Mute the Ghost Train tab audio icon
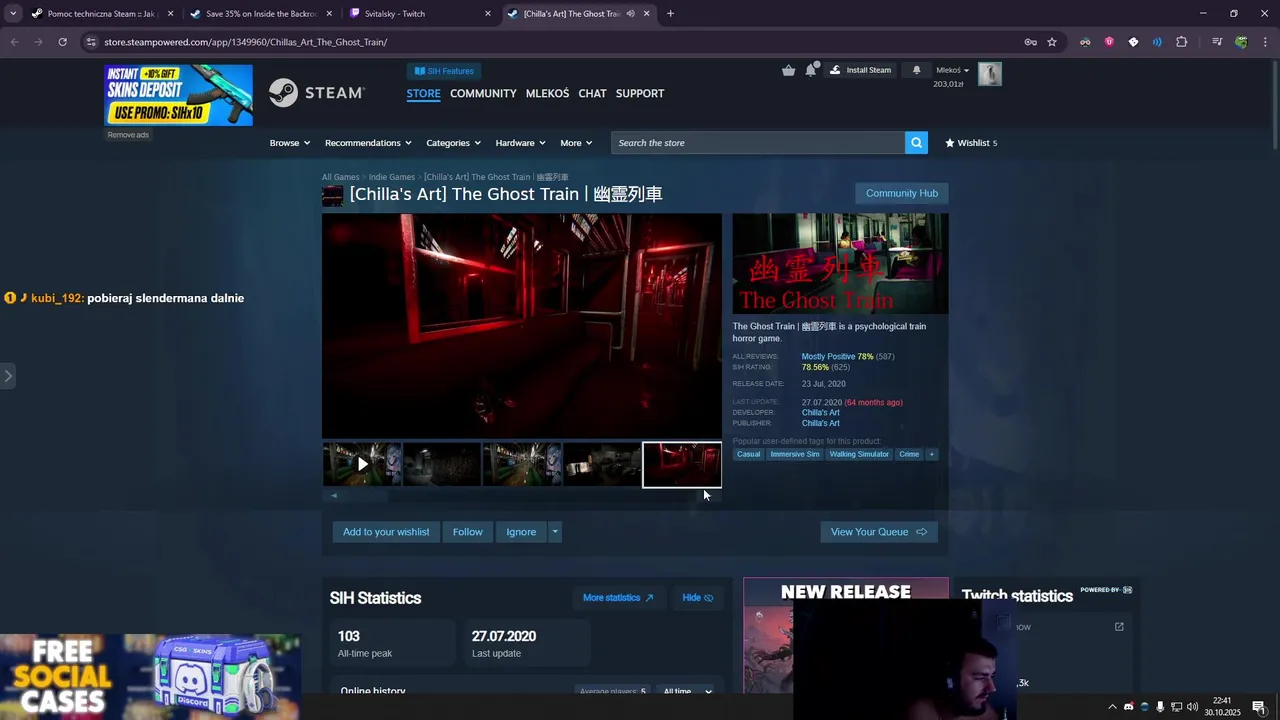Image resolution: width=1280 pixels, height=720 pixels. (x=631, y=14)
